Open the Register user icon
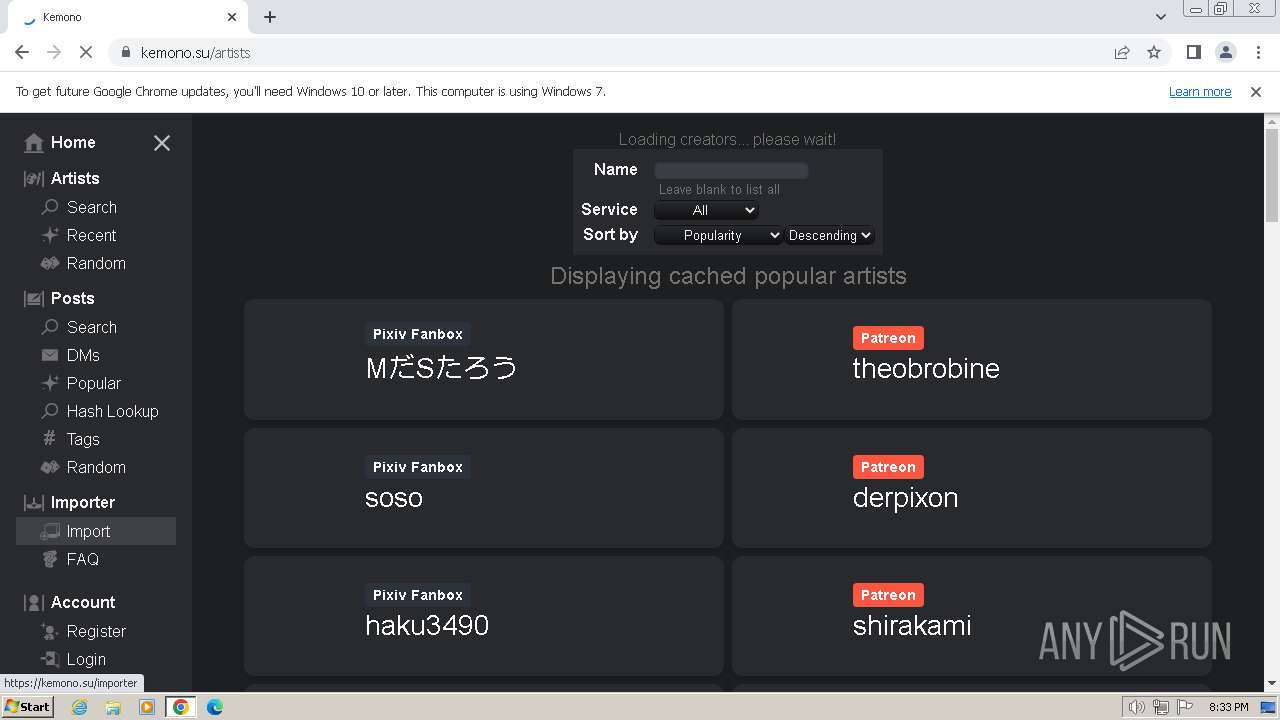The image size is (1280, 720). [50, 631]
